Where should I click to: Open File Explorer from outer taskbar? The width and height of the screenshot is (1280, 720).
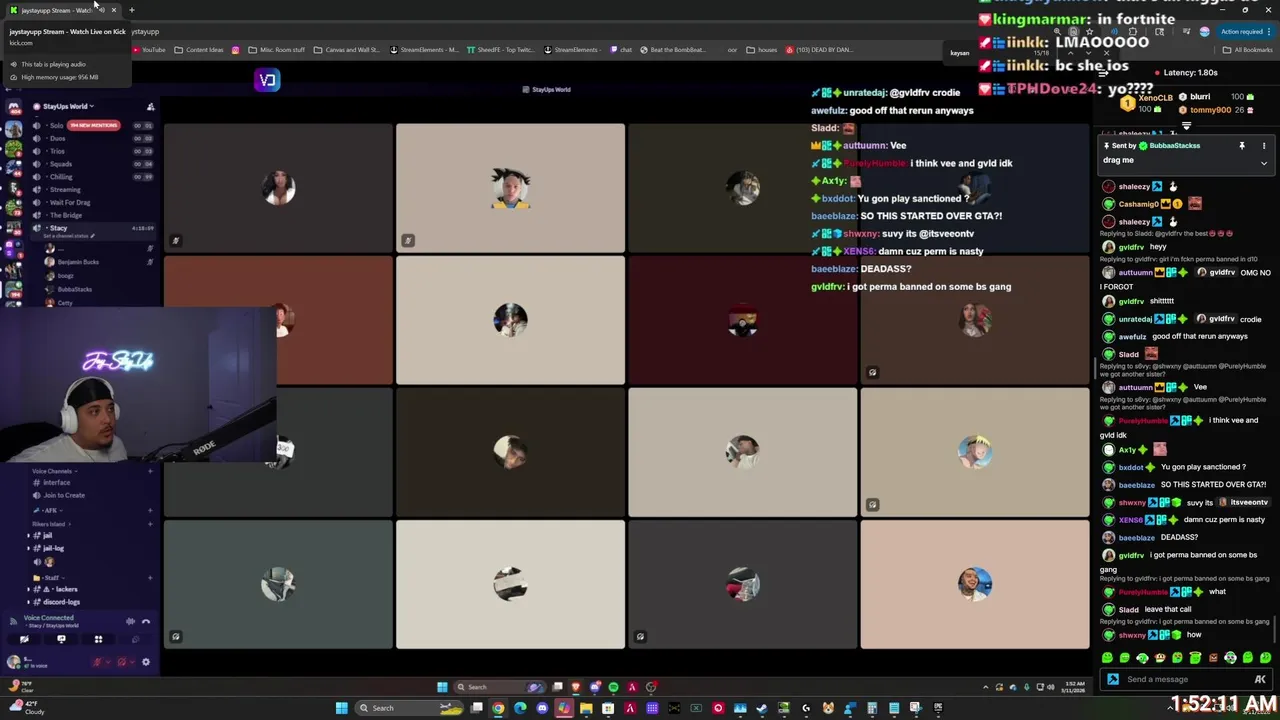(x=586, y=708)
